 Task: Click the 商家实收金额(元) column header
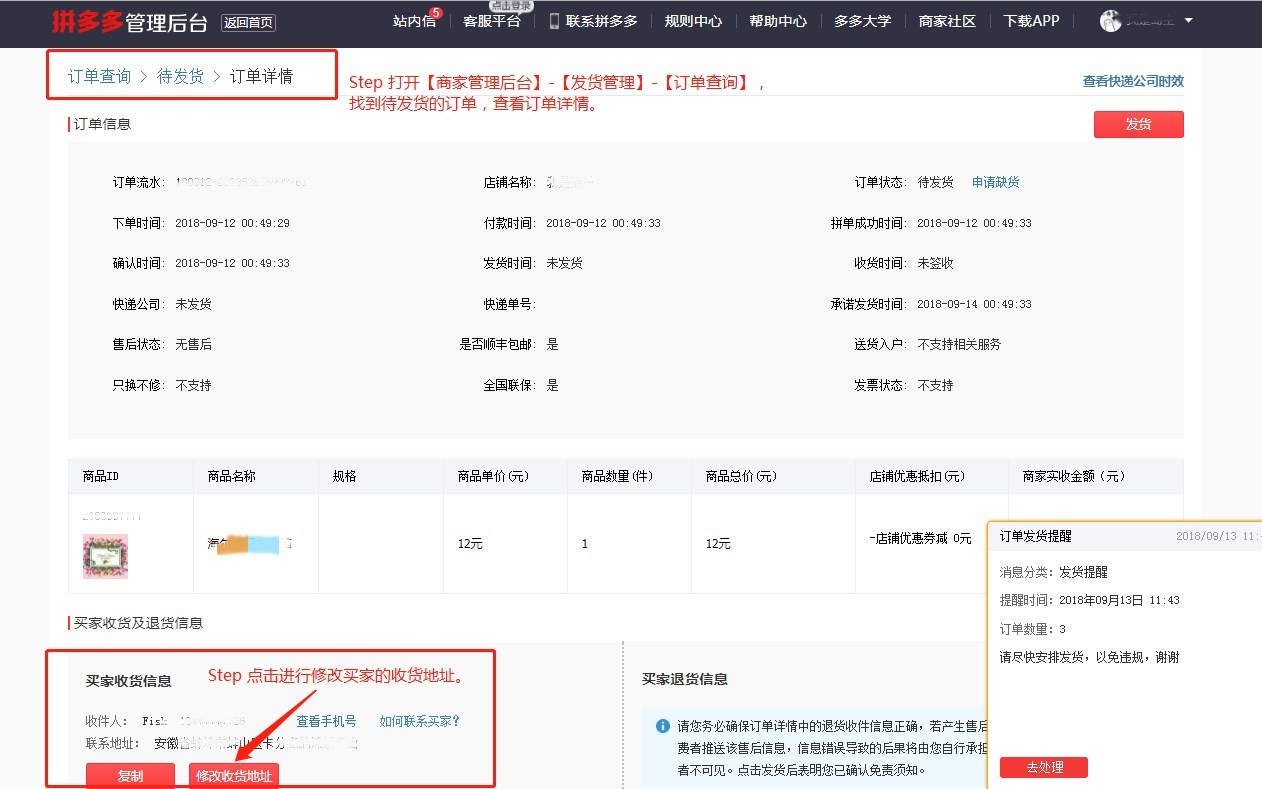click(1074, 477)
